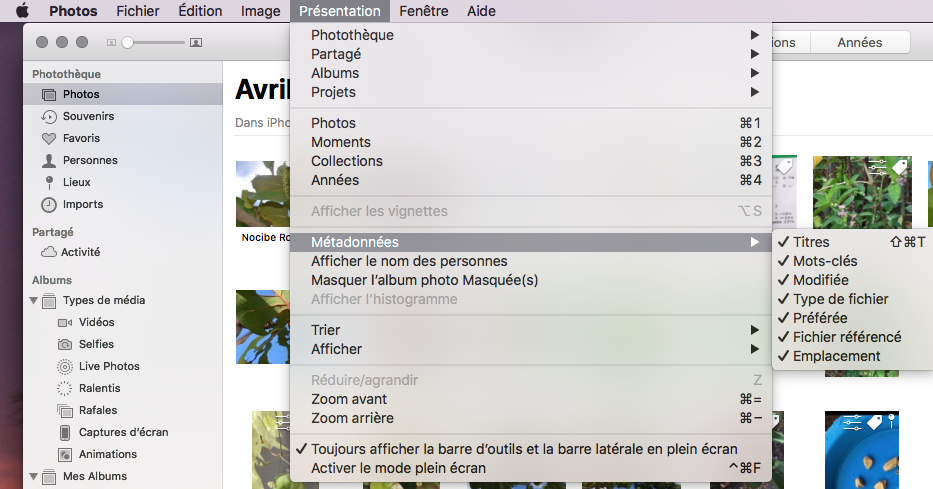Screen dimensions: 933x489
Task: Click the Captures d'écran phone icon
Action: tap(64, 432)
